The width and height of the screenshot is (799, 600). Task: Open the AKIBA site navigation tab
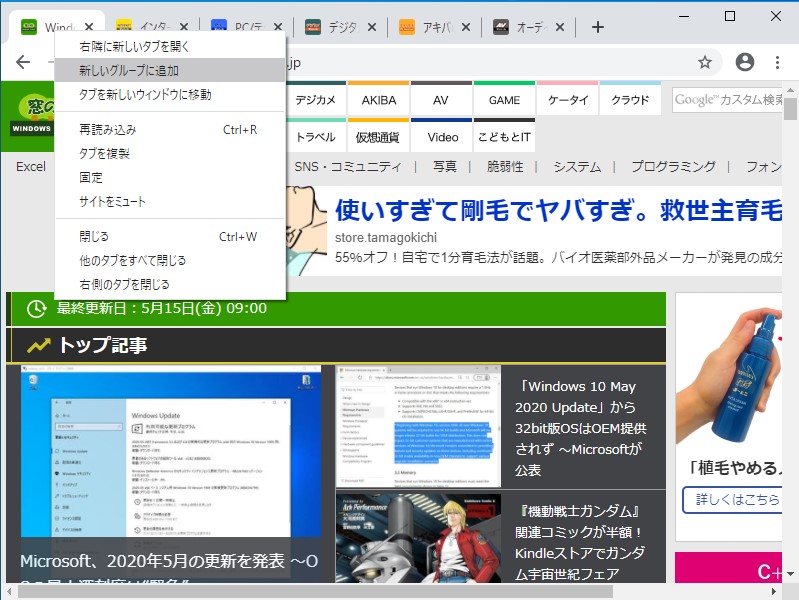379,99
